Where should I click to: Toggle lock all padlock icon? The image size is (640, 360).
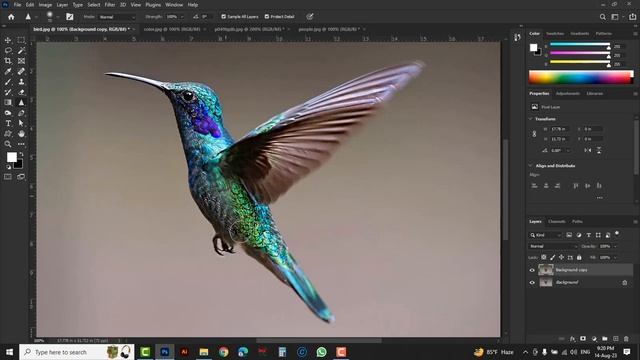point(579,257)
